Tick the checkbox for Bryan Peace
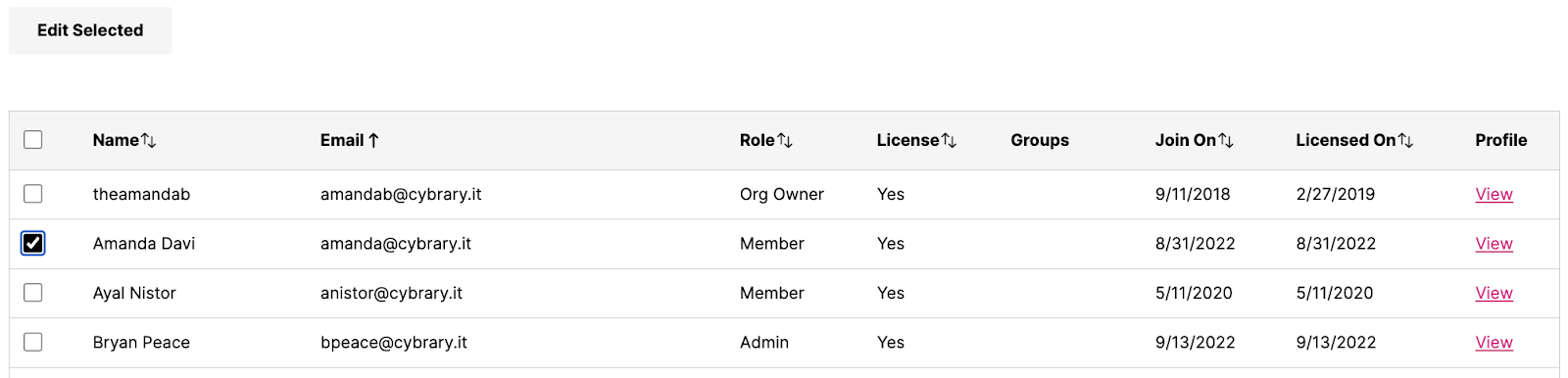Viewport: 1568px width, 378px height. pos(33,342)
